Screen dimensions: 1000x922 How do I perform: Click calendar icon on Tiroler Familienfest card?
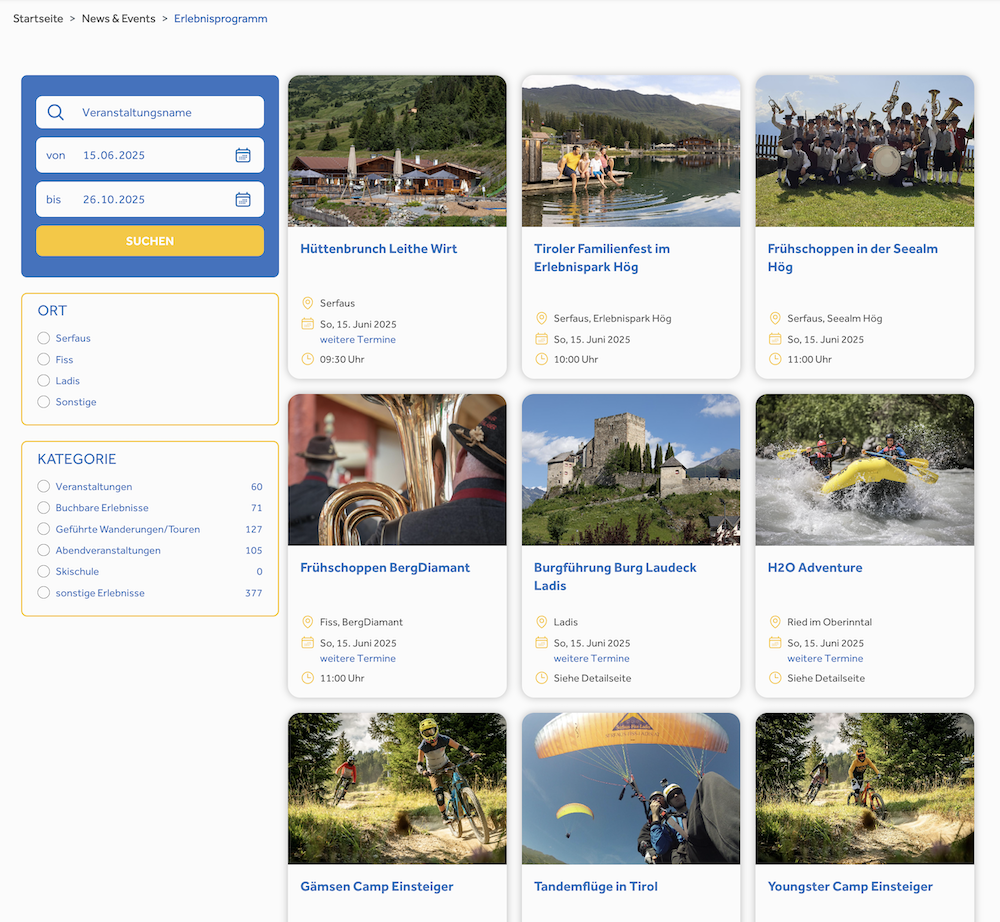point(542,339)
